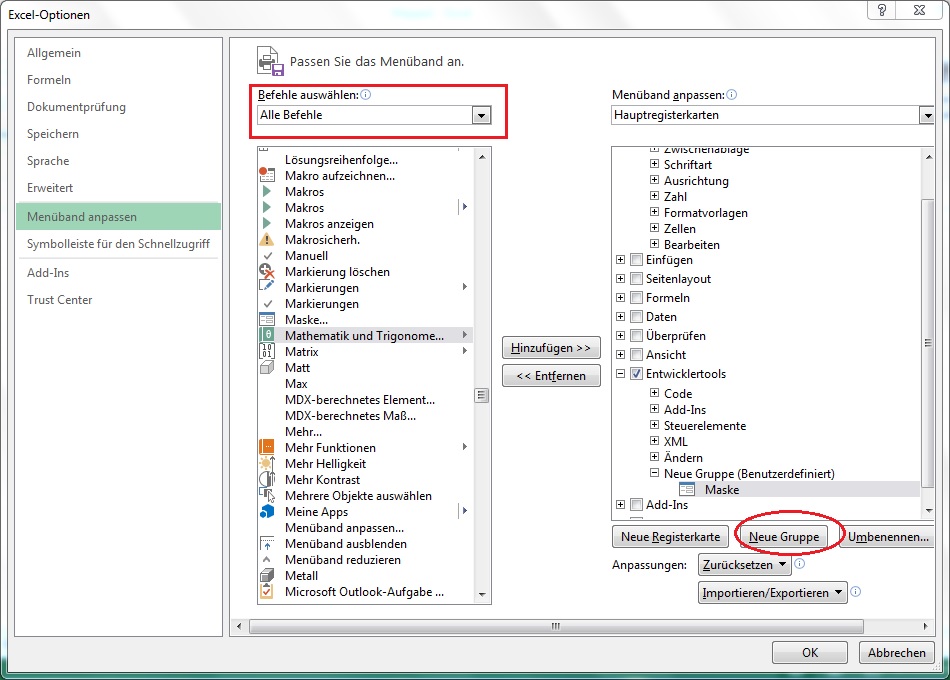The height and width of the screenshot is (680, 950).
Task: Open the Befehle auswählen dropdown
Action: click(482, 116)
